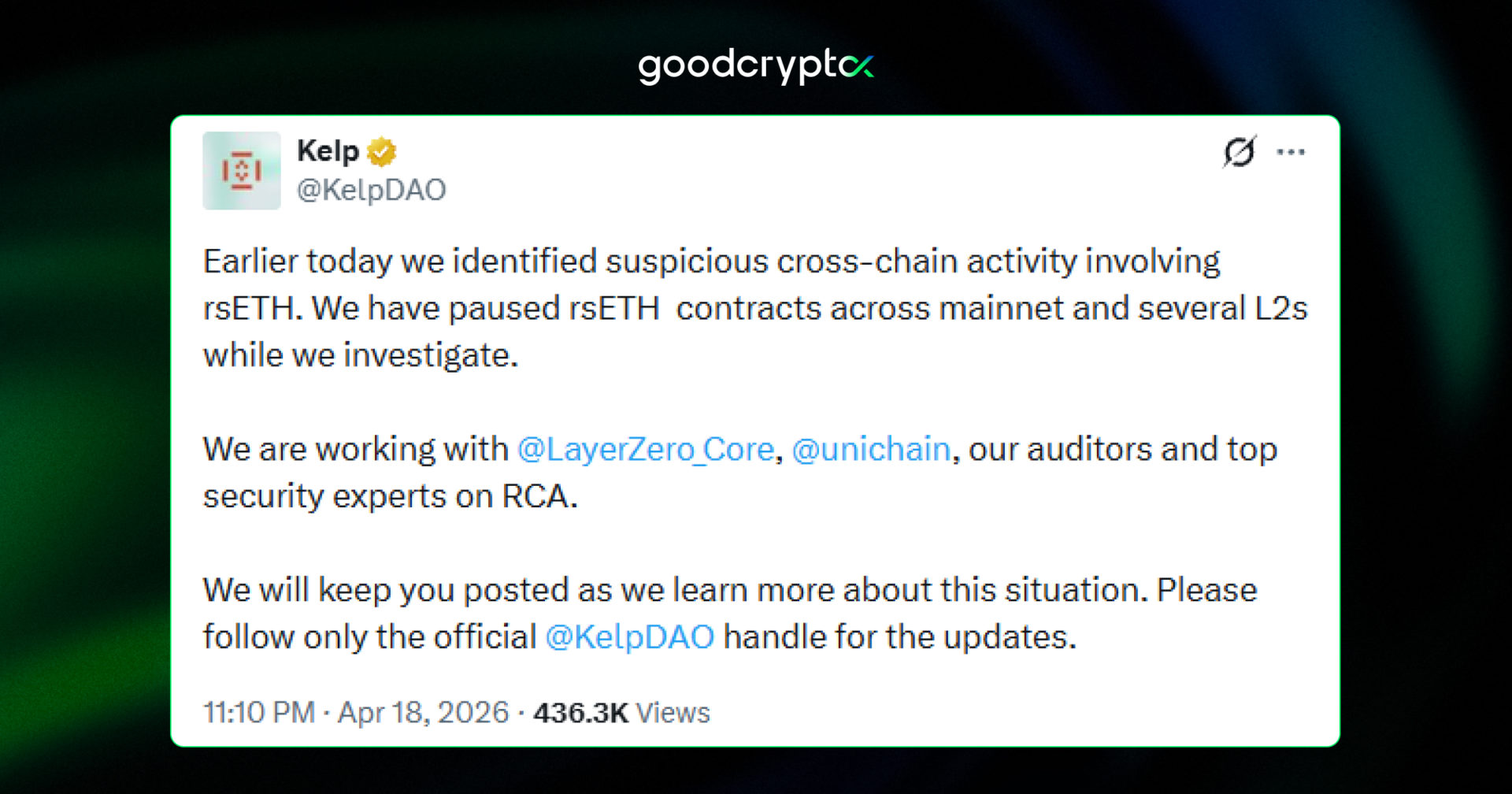This screenshot has height=794, width=1512.
Task: Click the gold verified badge beside Kelp
Action: click(x=382, y=151)
